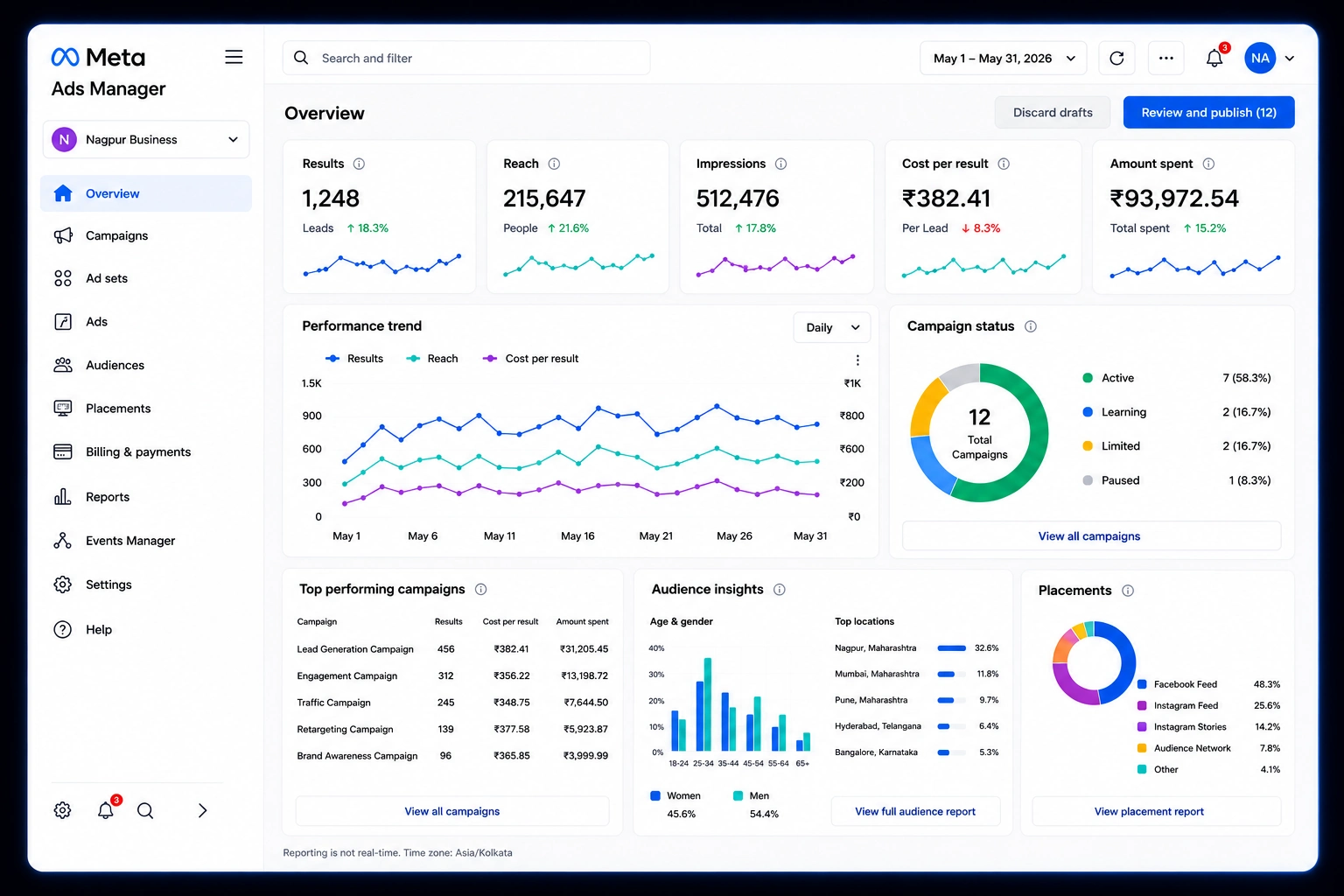The height and width of the screenshot is (896, 1344).
Task: Click Brand Awareness Campaign row
Action: pyautogui.click(x=452, y=756)
